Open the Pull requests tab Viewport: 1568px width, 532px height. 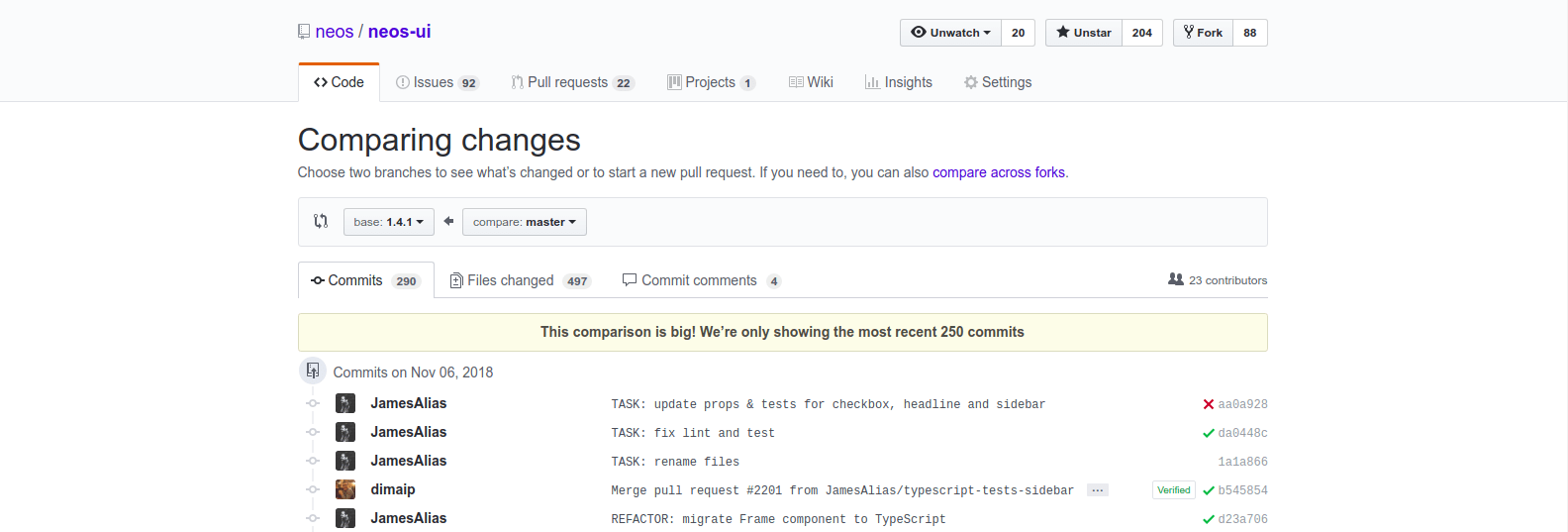tap(567, 82)
